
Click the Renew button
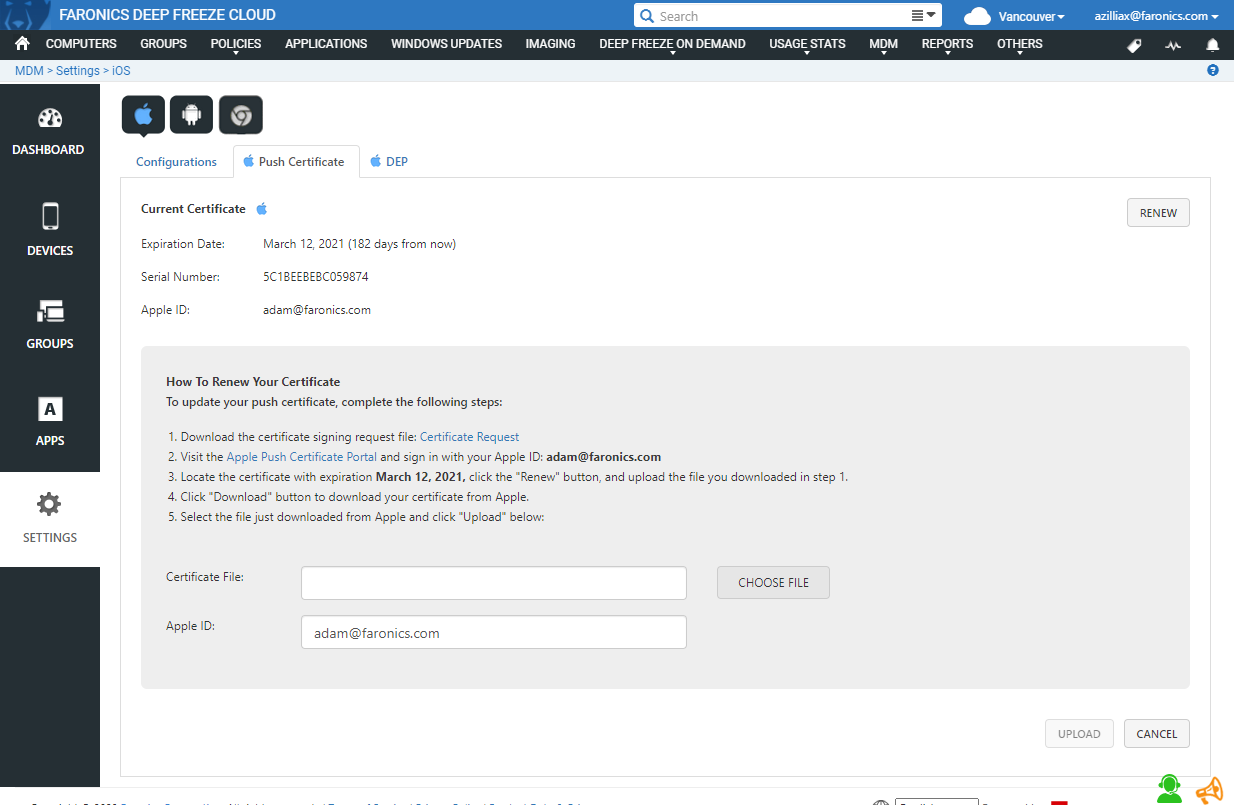tap(1158, 213)
